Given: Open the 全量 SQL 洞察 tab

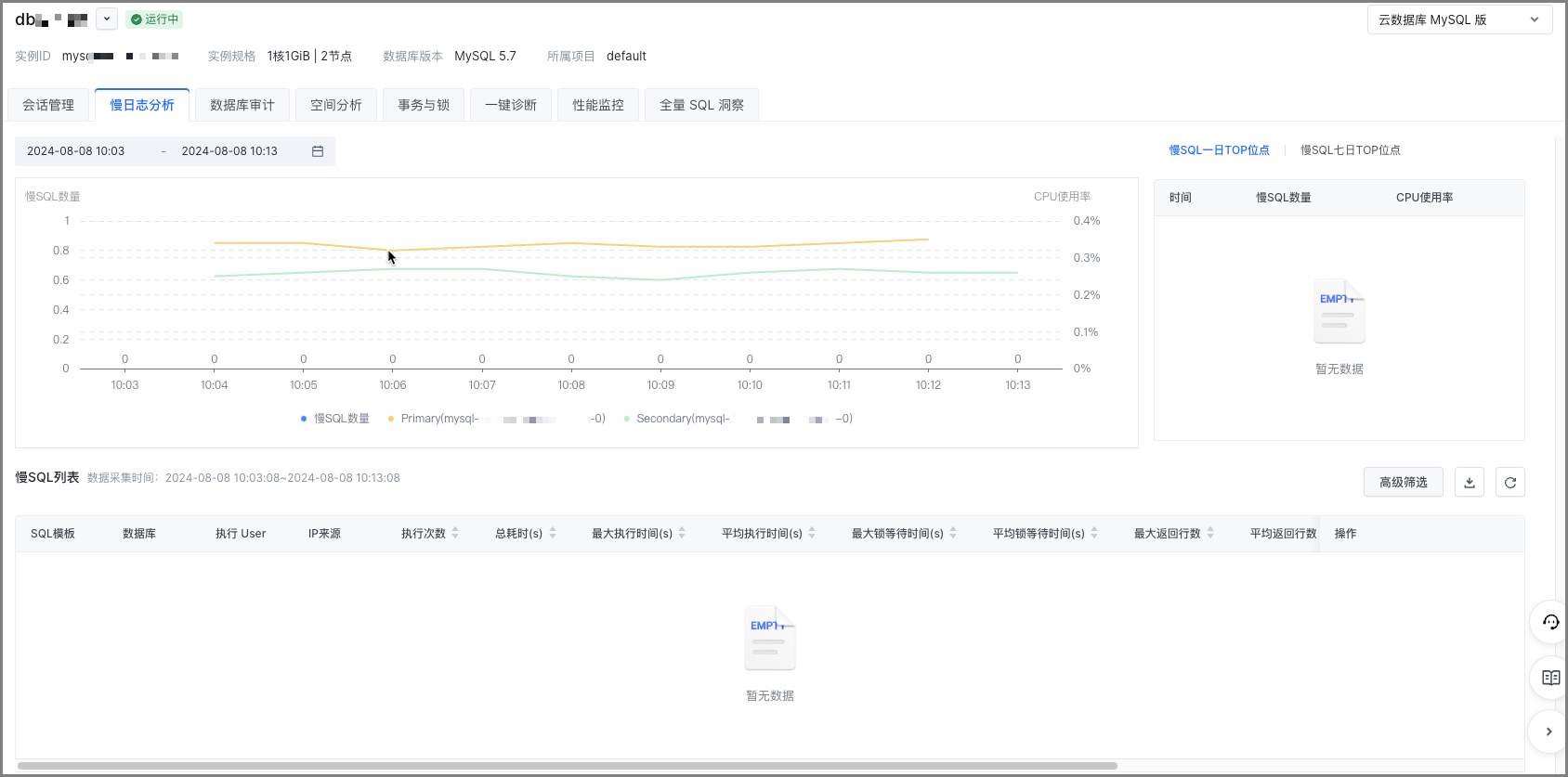Looking at the screenshot, I should (702, 105).
